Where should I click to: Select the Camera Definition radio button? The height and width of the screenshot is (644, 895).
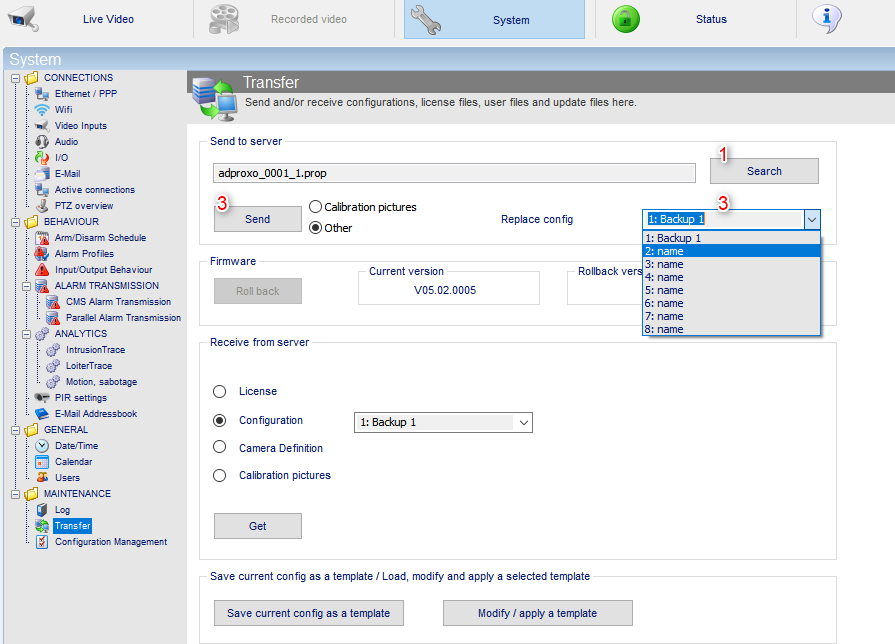point(219,447)
